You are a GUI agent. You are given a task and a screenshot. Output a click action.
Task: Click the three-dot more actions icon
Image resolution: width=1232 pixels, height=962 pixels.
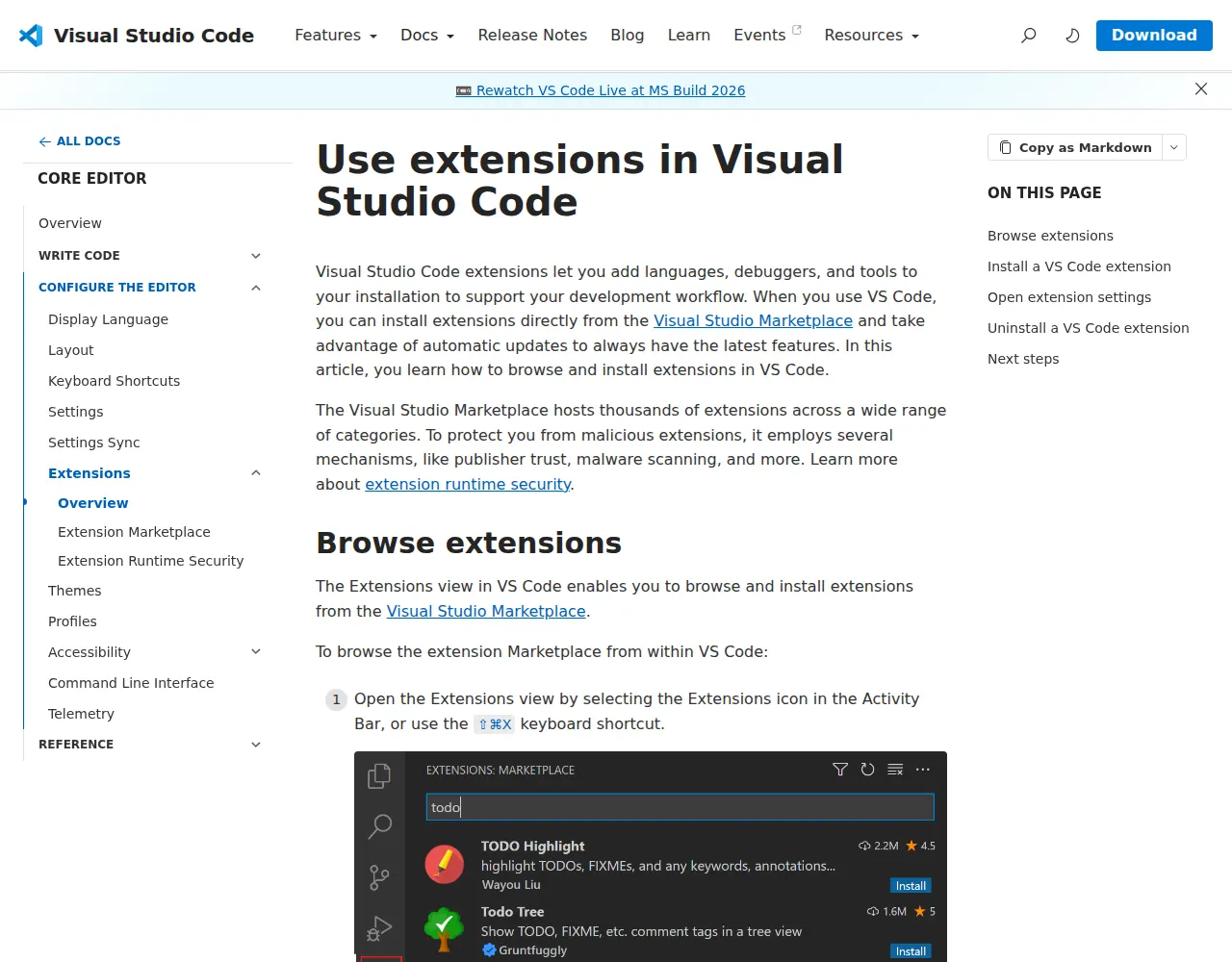tap(923, 770)
